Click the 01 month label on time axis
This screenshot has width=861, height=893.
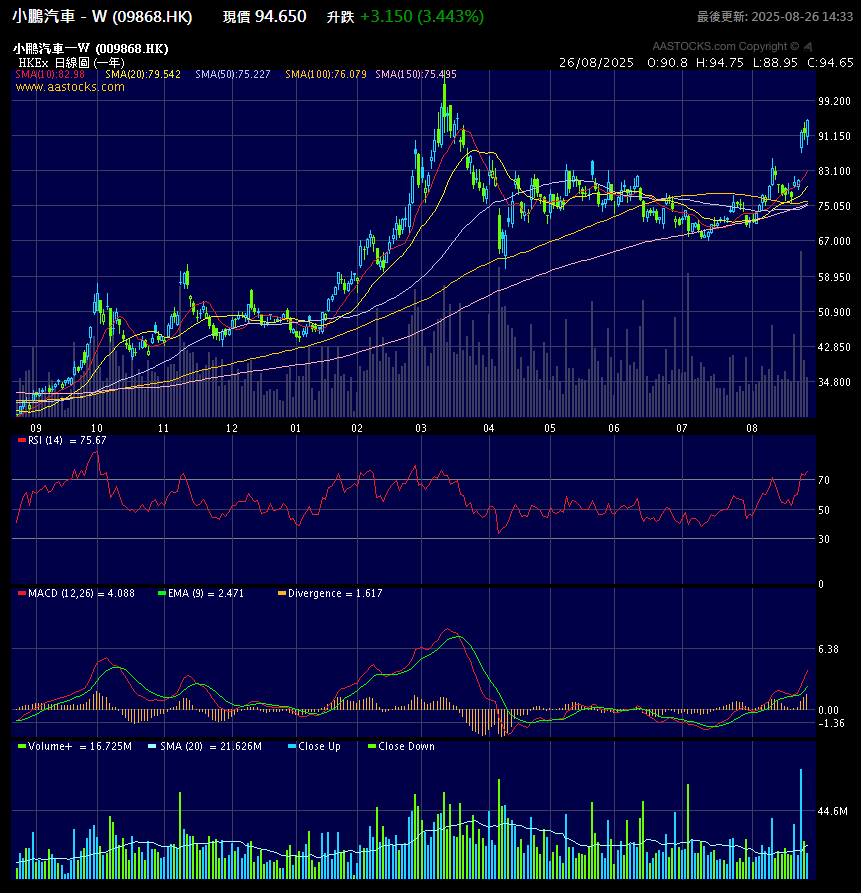tap(296, 428)
